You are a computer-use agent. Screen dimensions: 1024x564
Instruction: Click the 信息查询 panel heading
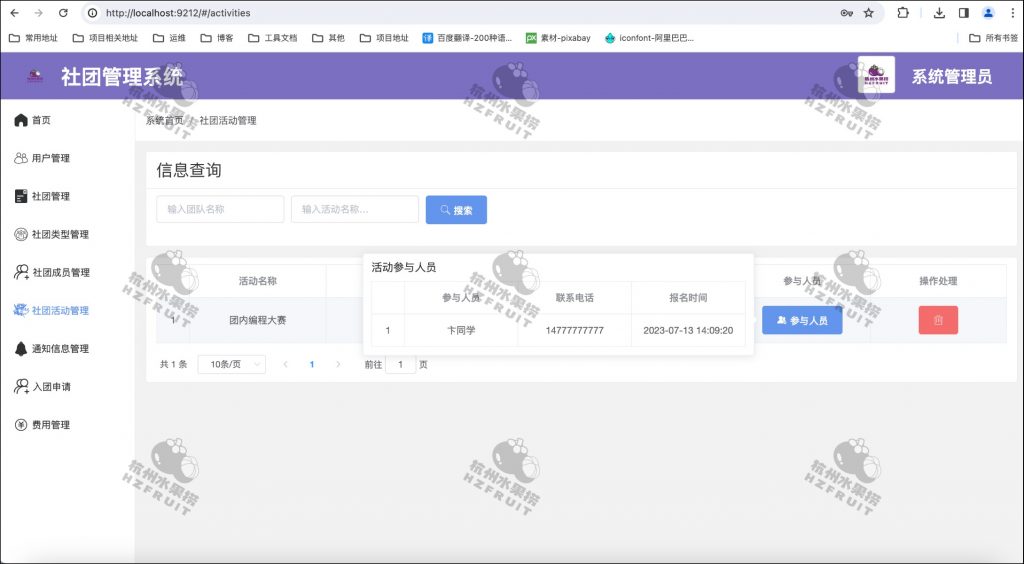(189, 170)
